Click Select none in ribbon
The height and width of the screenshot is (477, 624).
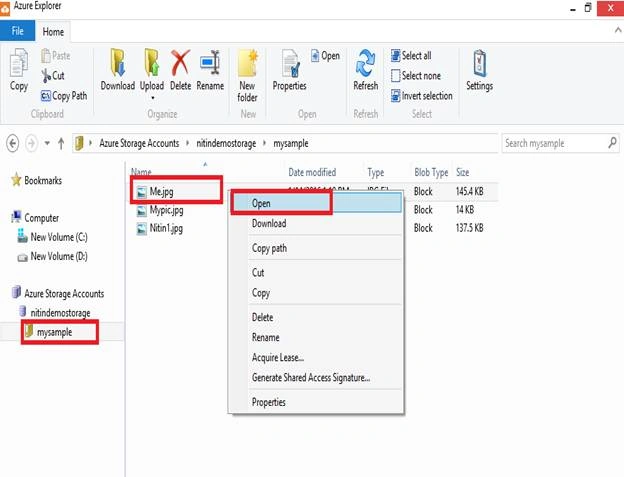pyautogui.click(x=416, y=76)
